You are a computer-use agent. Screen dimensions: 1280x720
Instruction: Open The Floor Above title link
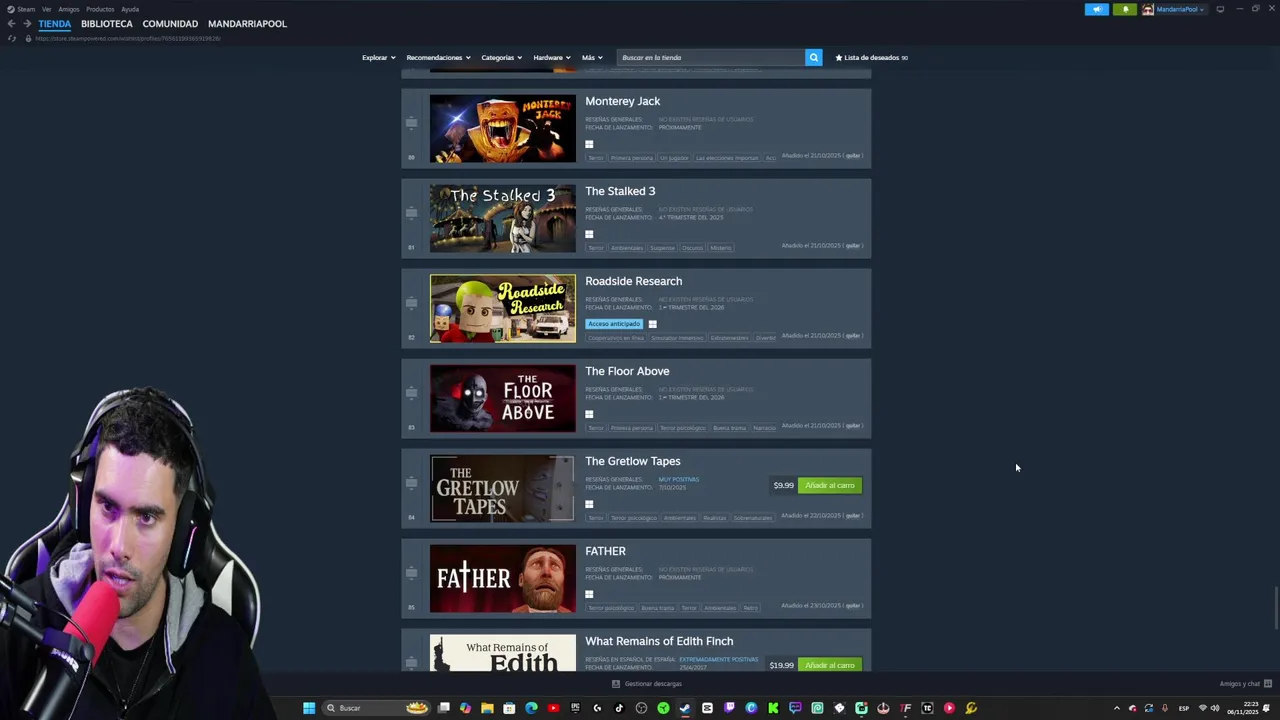(x=627, y=371)
